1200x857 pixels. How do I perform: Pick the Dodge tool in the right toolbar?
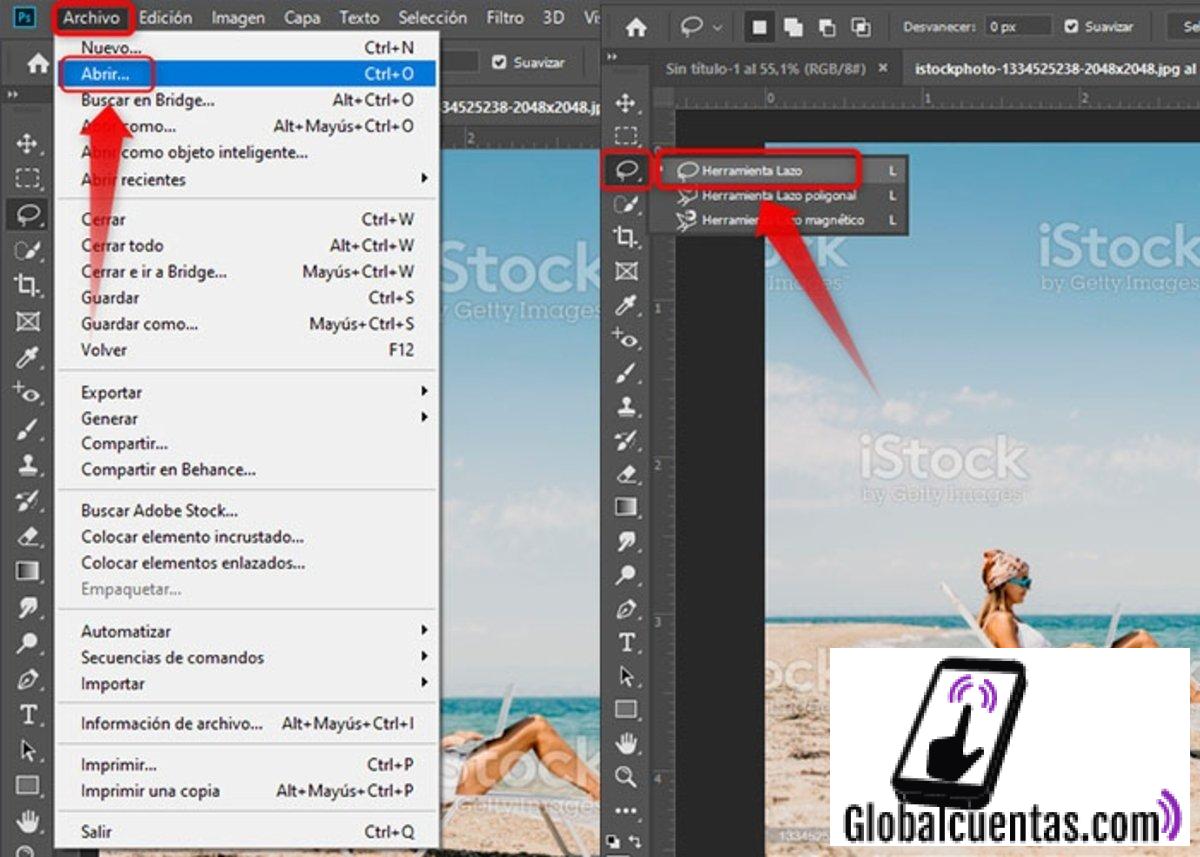click(626, 574)
